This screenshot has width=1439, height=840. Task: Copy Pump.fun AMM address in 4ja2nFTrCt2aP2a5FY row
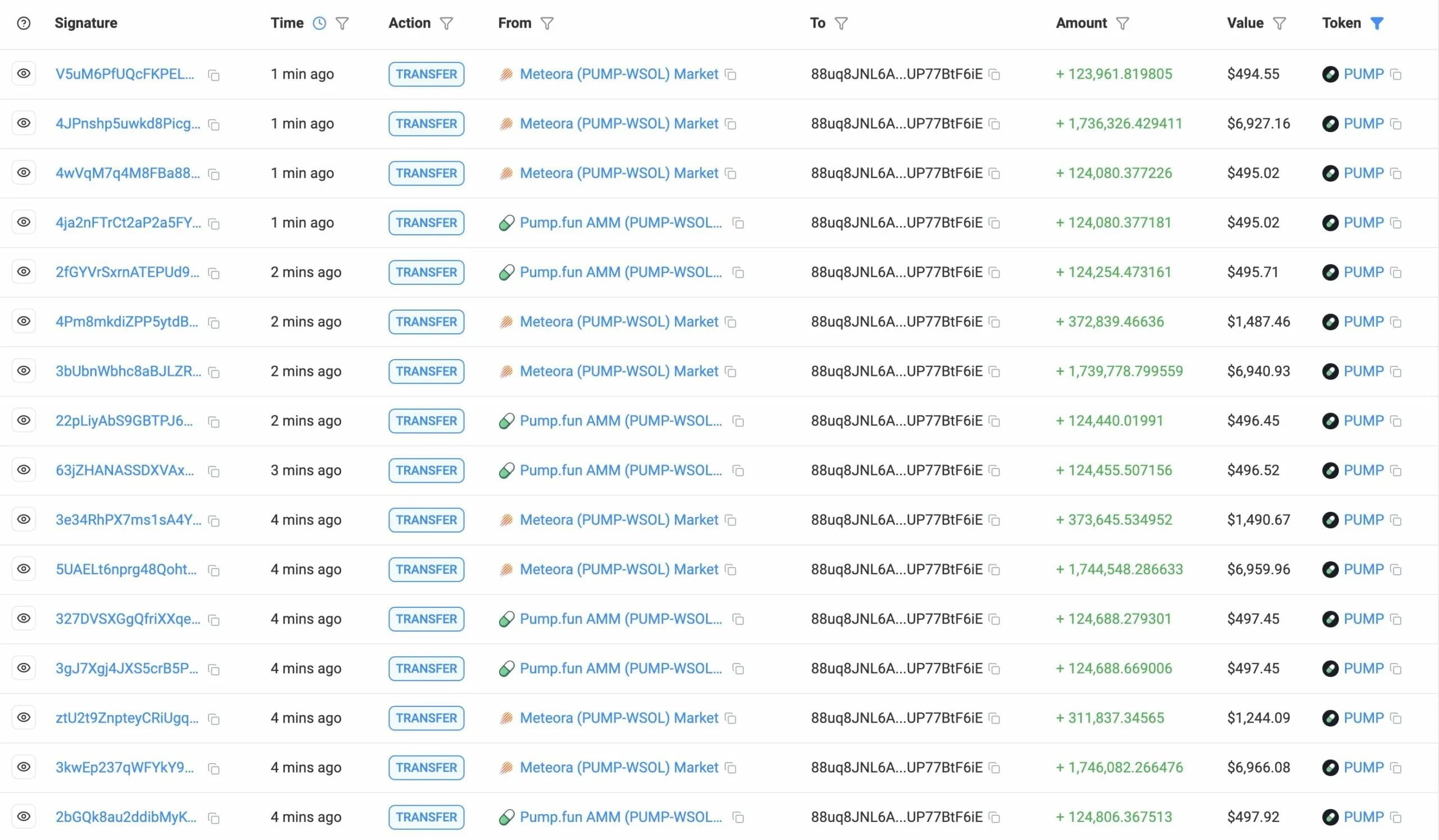pos(738,223)
